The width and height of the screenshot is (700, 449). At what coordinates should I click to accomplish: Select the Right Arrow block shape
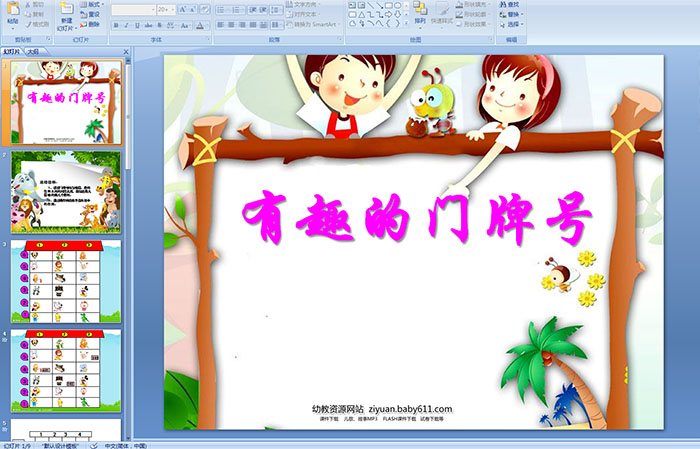pyautogui.click(x=389, y=15)
